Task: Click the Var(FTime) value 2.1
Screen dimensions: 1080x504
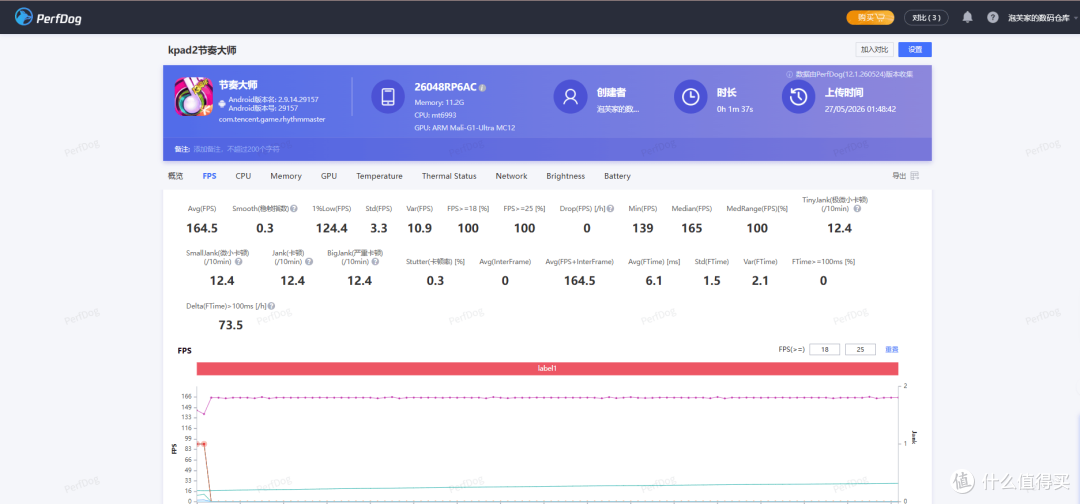Action: click(x=760, y=281)
